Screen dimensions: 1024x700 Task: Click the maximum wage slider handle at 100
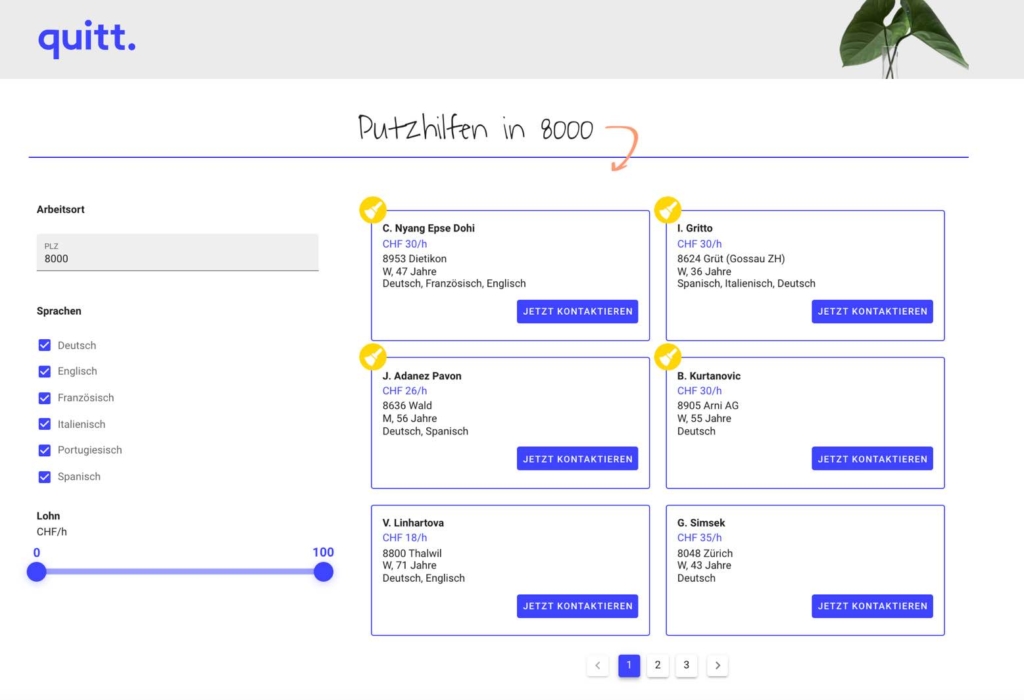323,572
